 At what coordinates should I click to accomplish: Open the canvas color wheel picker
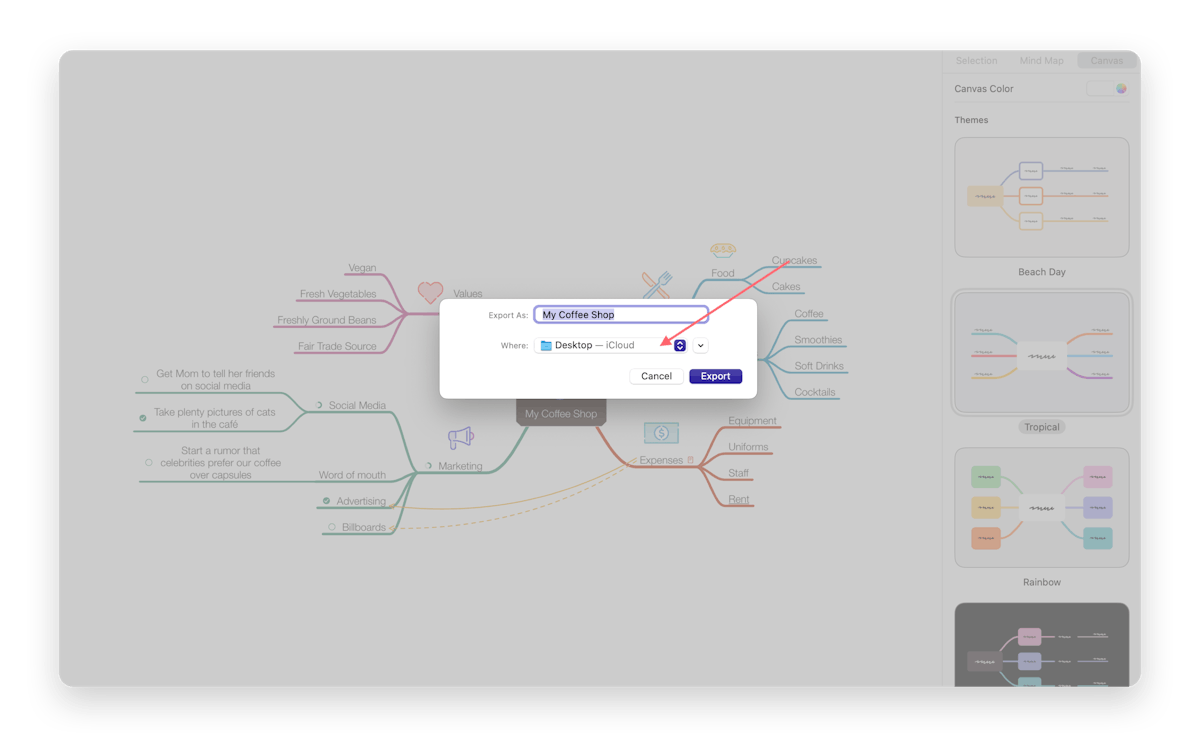click(1122, 89)
